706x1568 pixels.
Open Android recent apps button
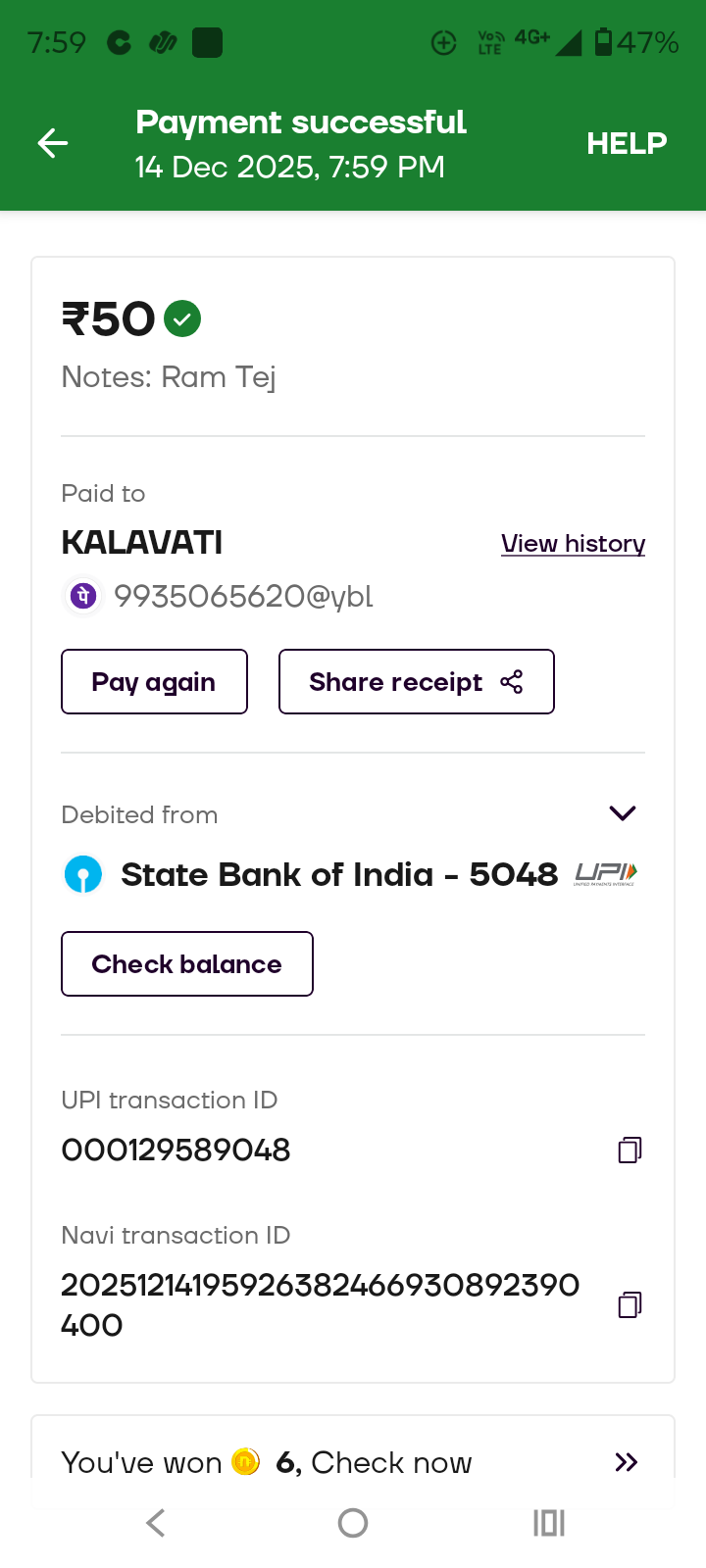click(x=549, y=1523)
